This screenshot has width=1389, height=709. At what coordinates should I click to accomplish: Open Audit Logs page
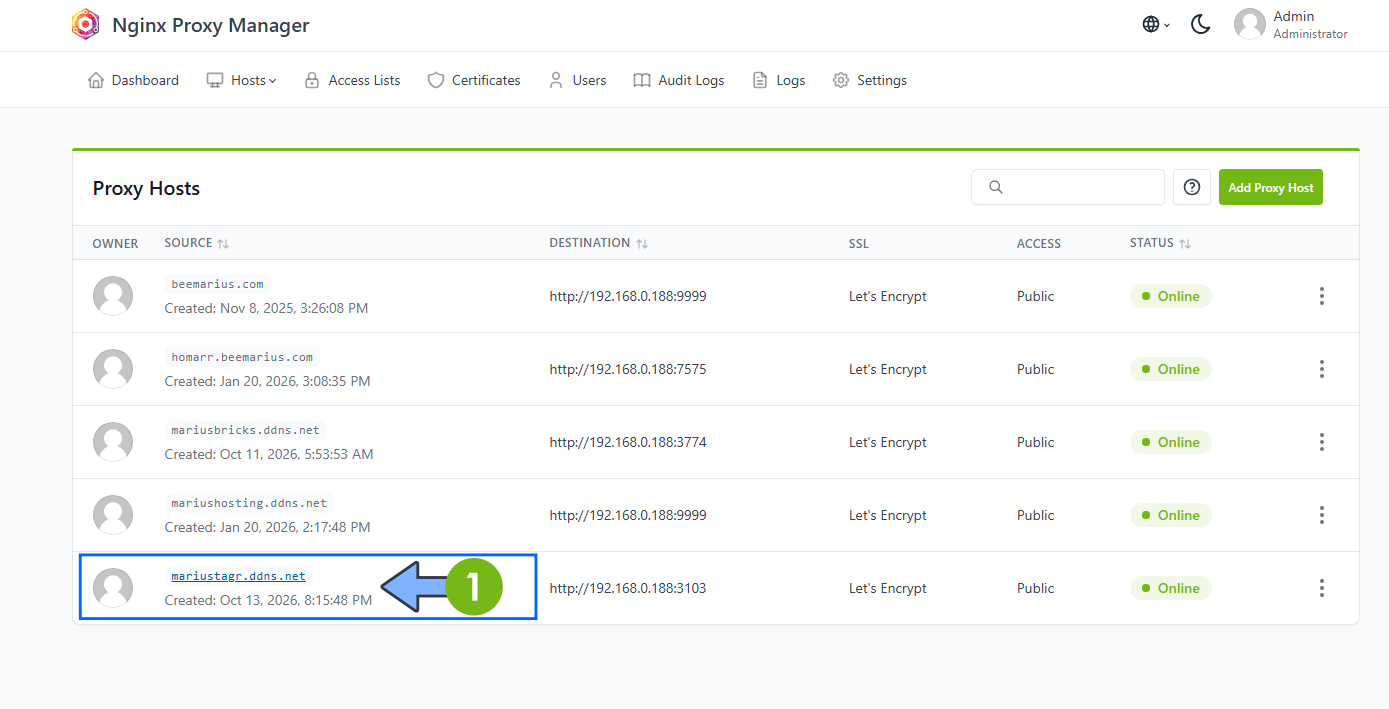[x=679, y=80]
